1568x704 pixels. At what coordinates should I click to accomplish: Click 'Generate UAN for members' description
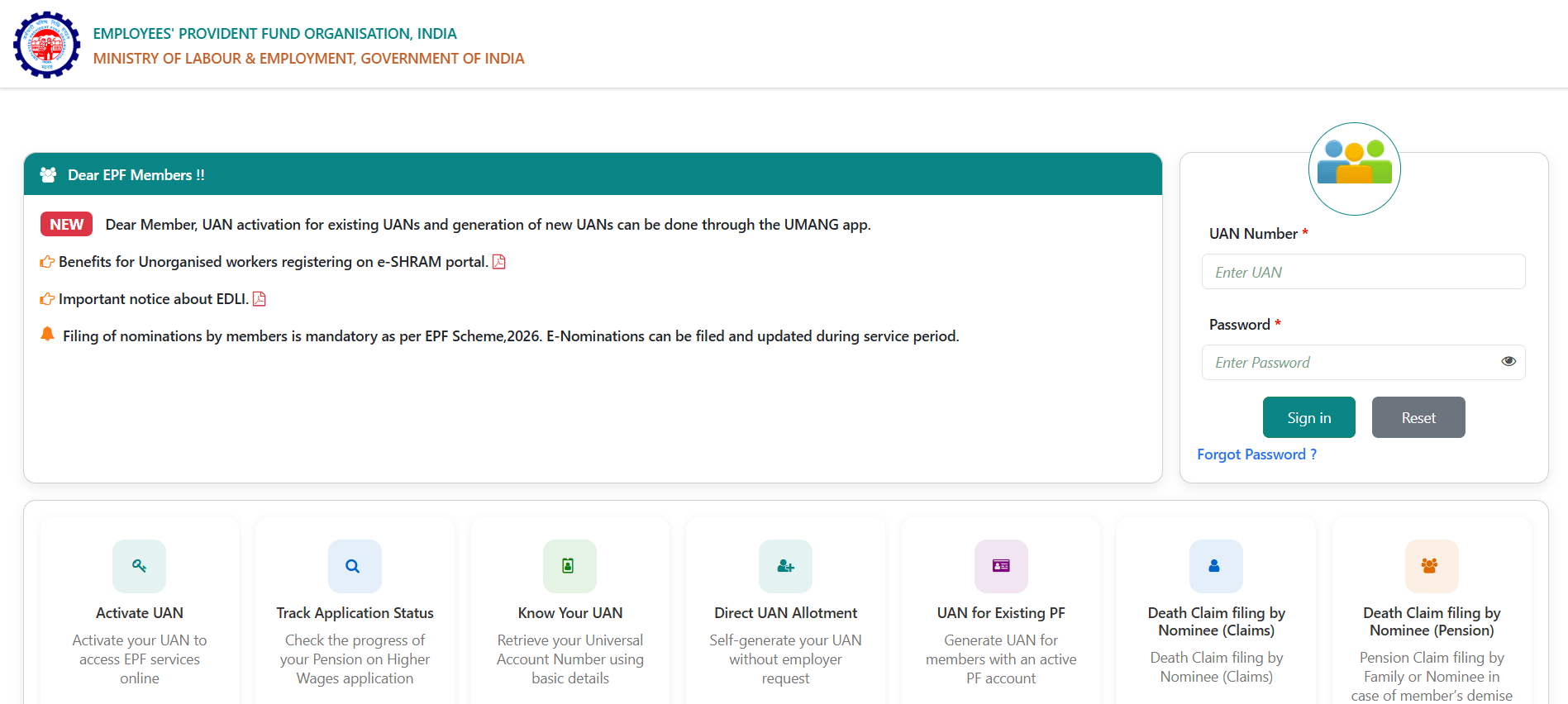tap(1001, 659)
